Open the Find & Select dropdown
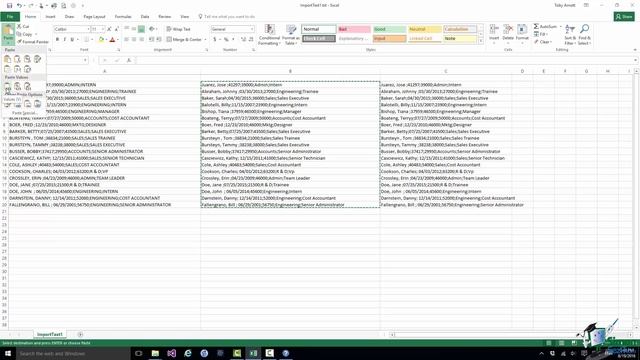 (x=584, y=34)
